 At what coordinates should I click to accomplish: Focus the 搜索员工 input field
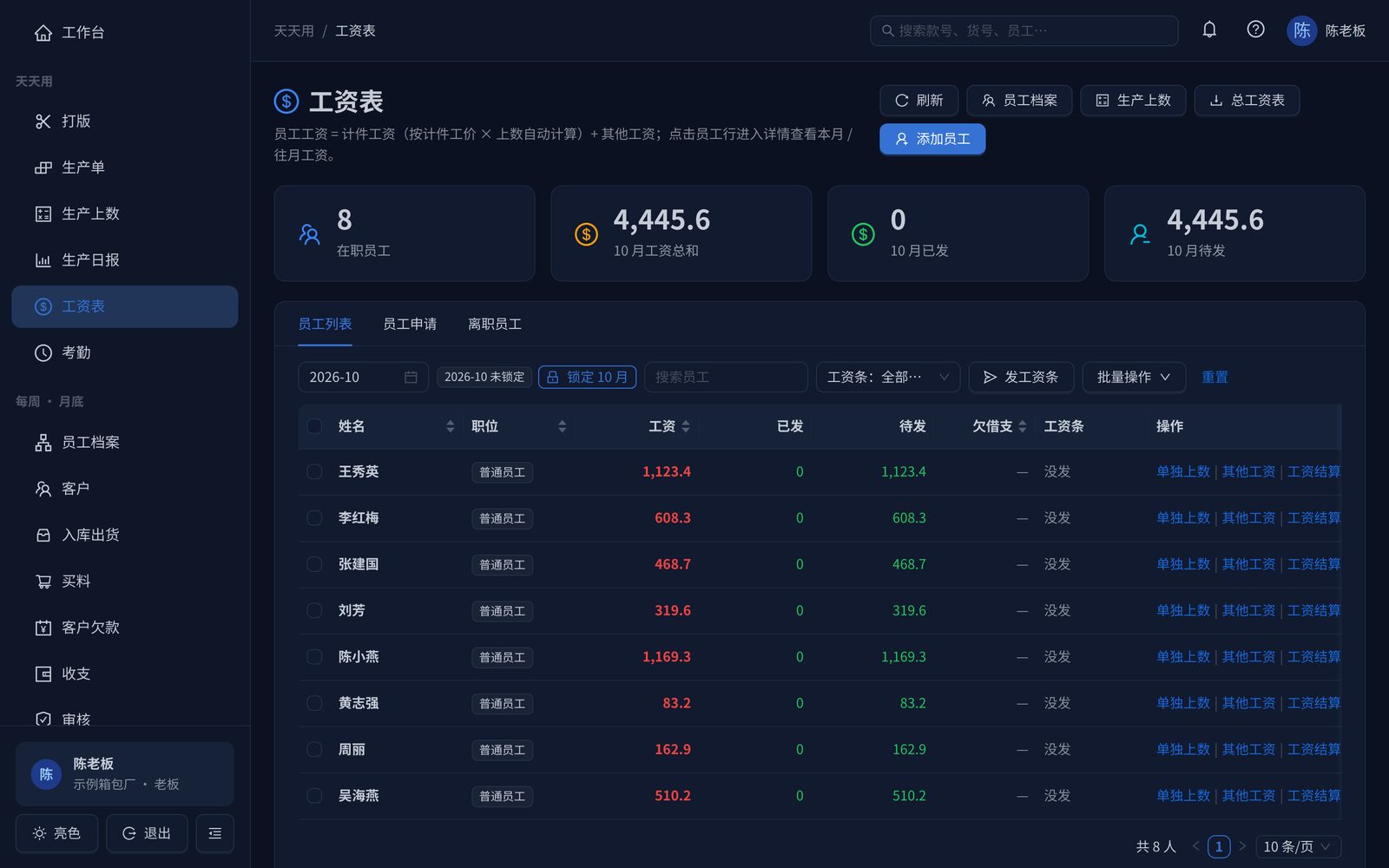coord(726,377)
